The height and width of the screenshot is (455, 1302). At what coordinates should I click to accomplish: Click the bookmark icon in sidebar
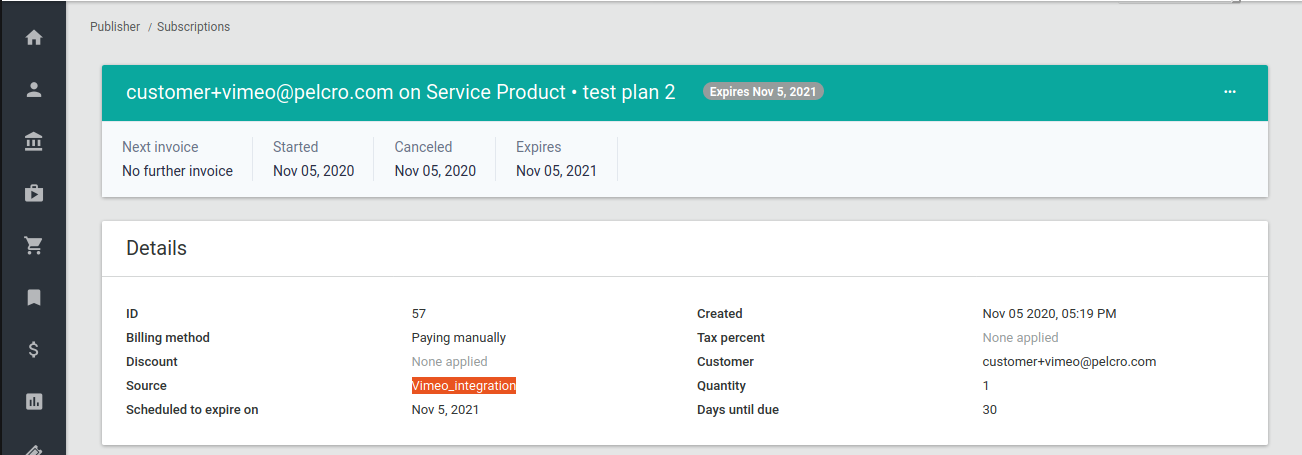(34, 298)
